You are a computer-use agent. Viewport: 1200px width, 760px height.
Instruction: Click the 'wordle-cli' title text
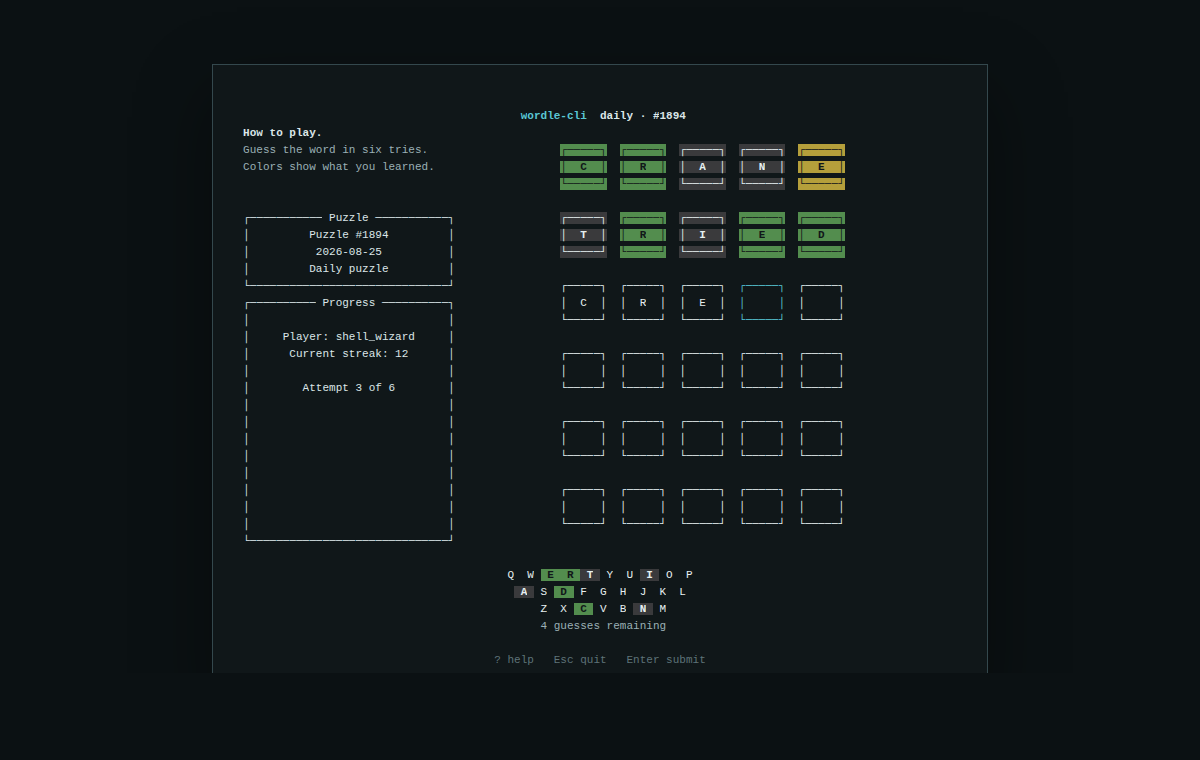[x=553, y=116]
